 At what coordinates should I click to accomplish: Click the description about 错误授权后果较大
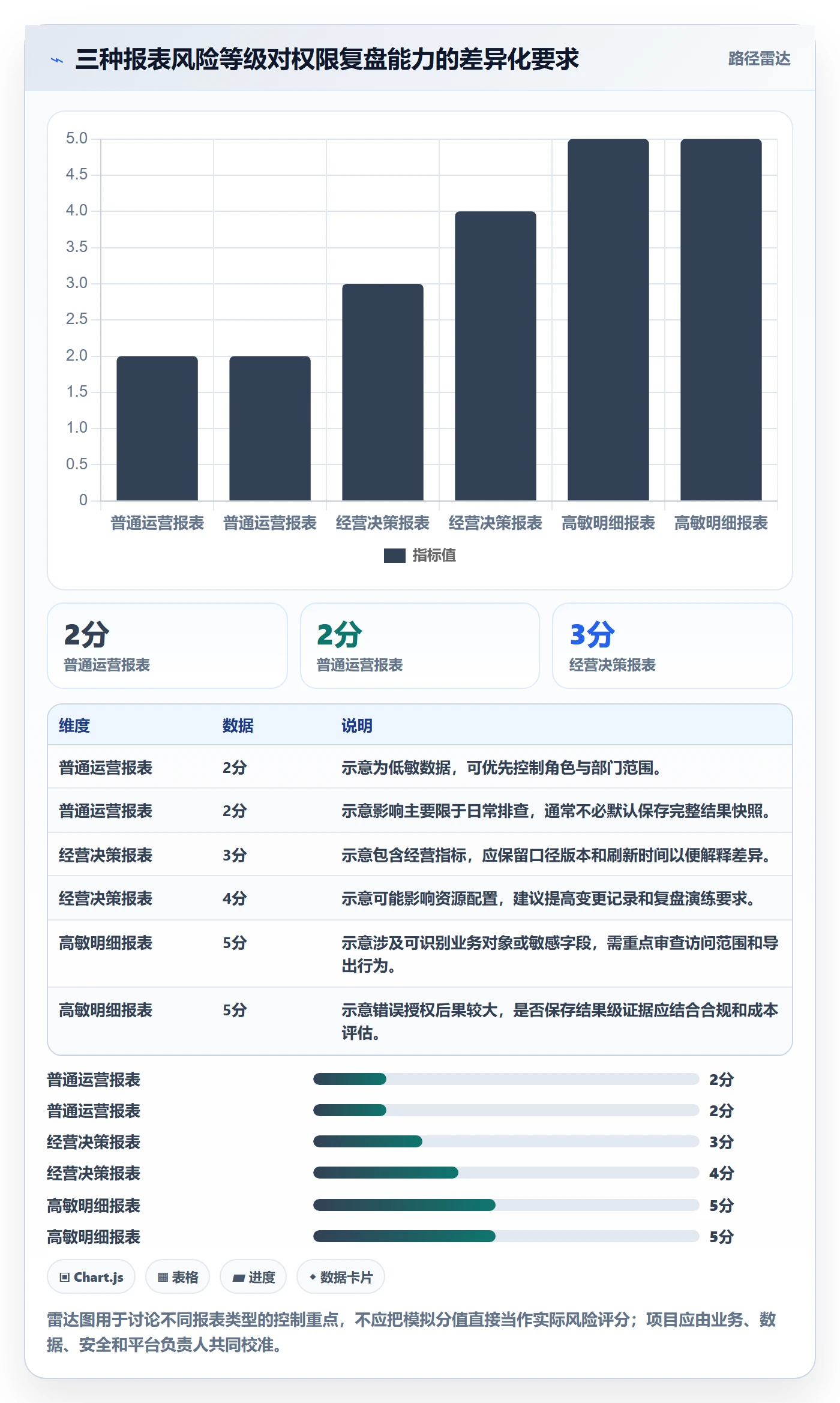tap(560, 1022)
